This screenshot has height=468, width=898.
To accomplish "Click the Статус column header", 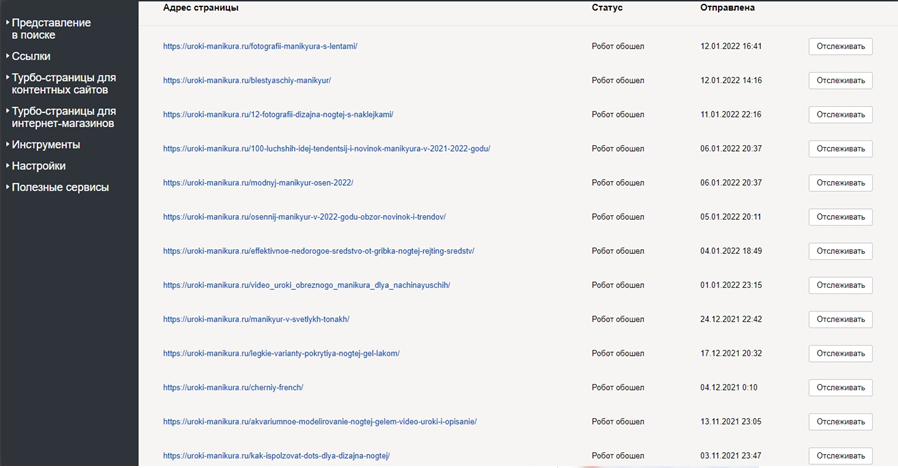I will 607,8.
